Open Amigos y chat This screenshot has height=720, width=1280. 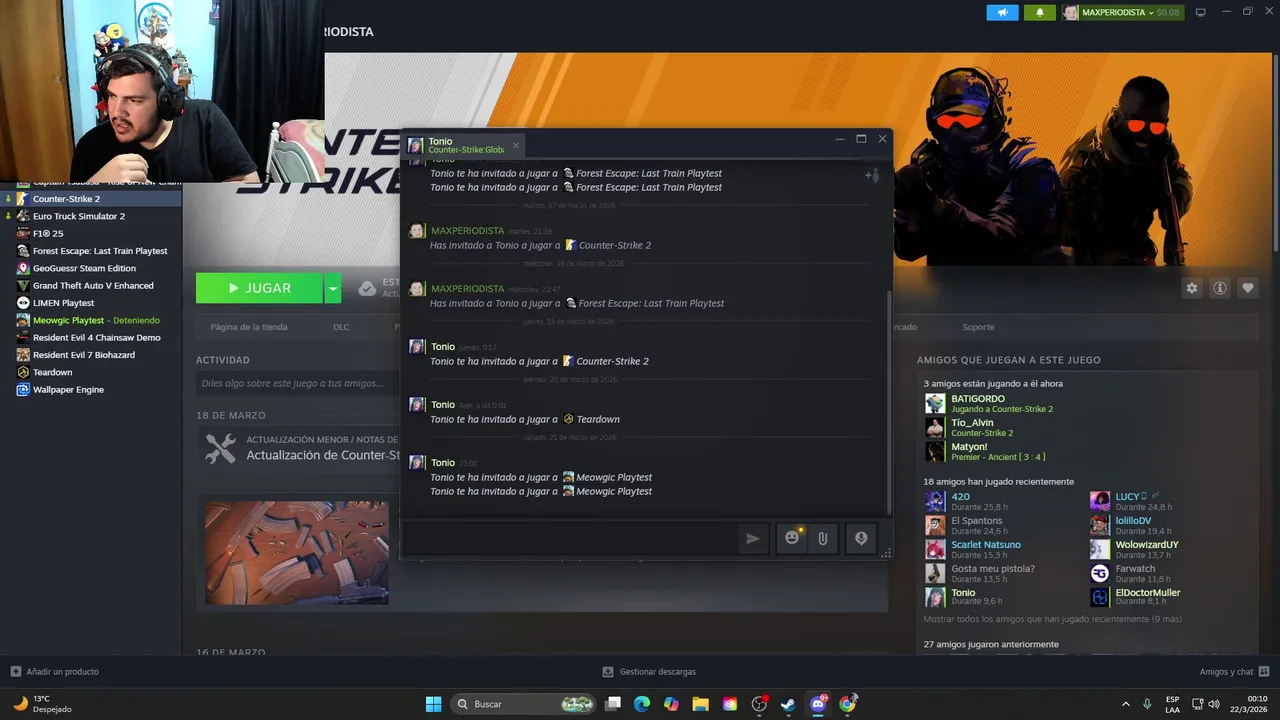click(x=1235, y=672)
